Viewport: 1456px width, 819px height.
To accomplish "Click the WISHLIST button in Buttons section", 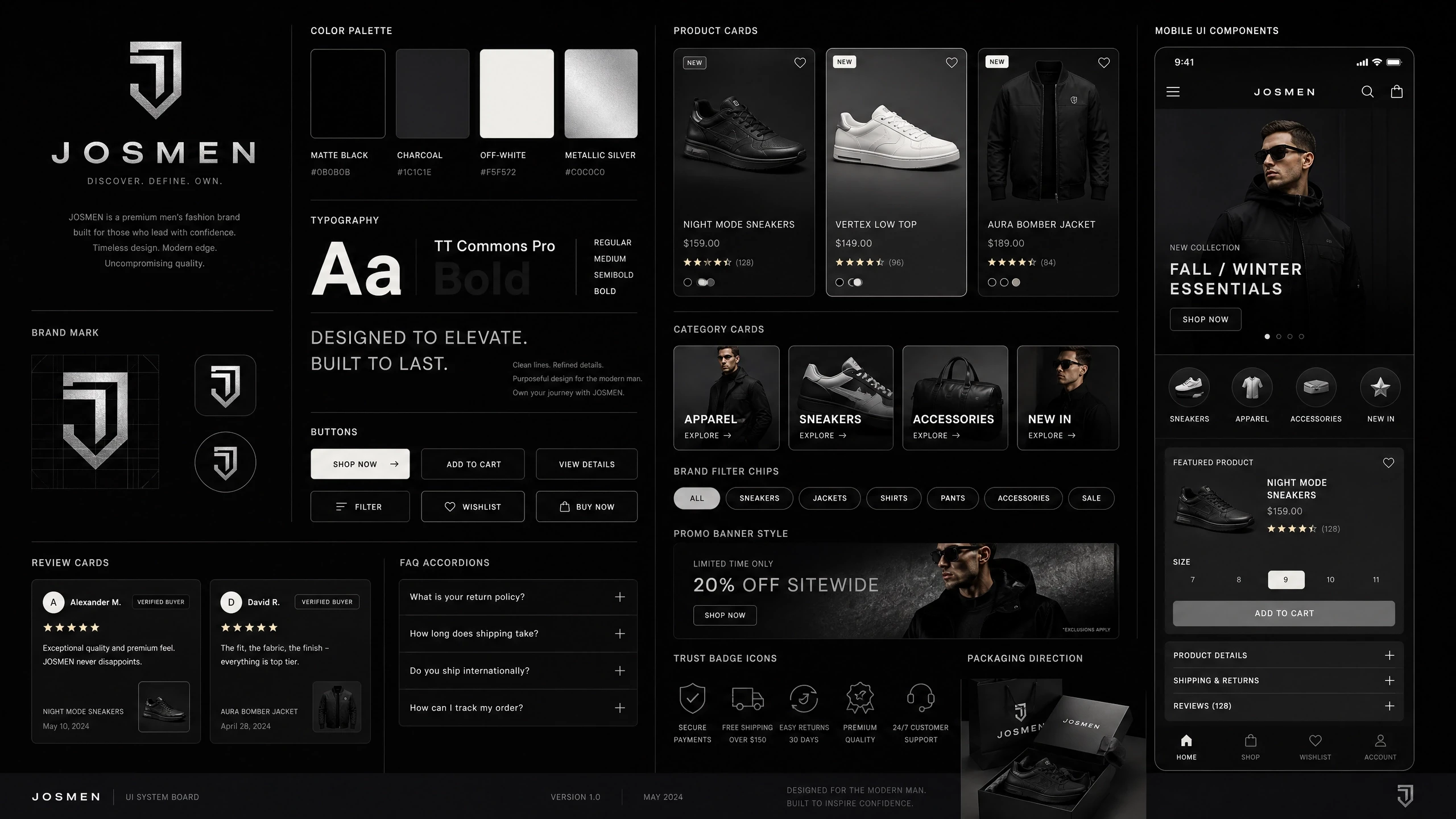I will click(x=473, y=507).
